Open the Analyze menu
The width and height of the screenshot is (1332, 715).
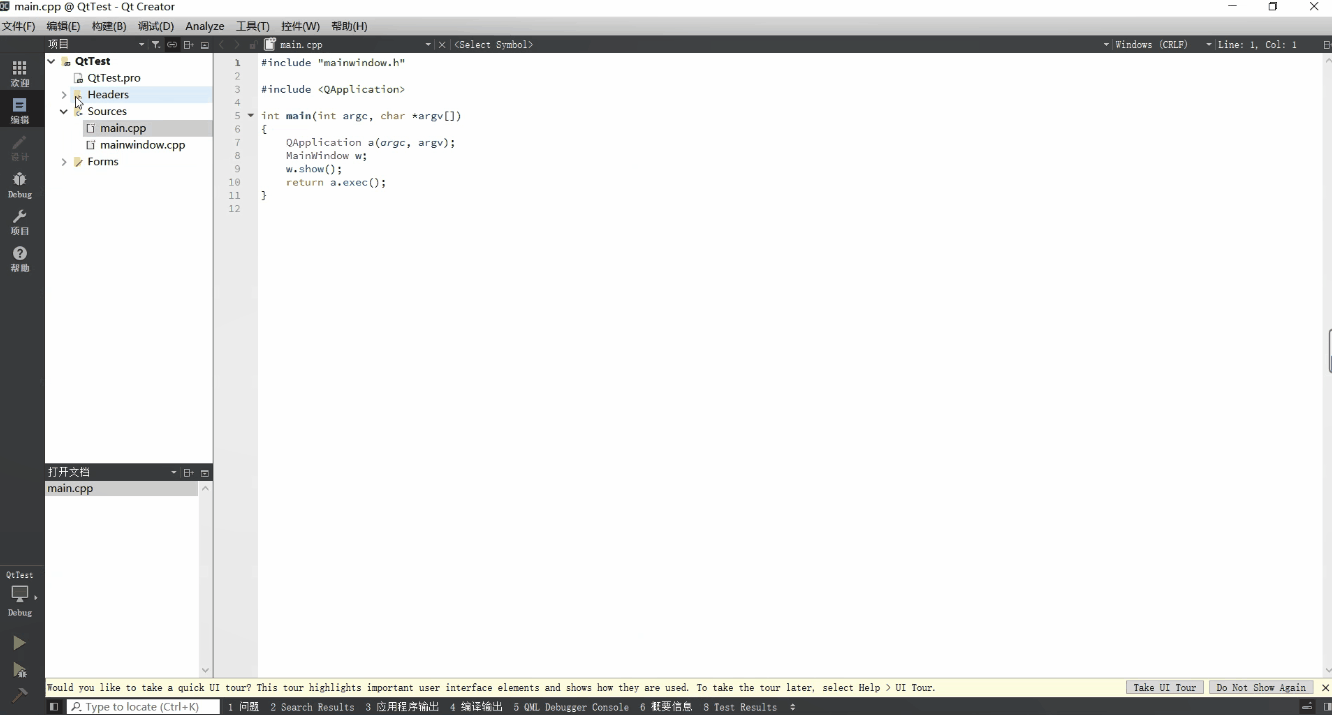tap(205, 26)
